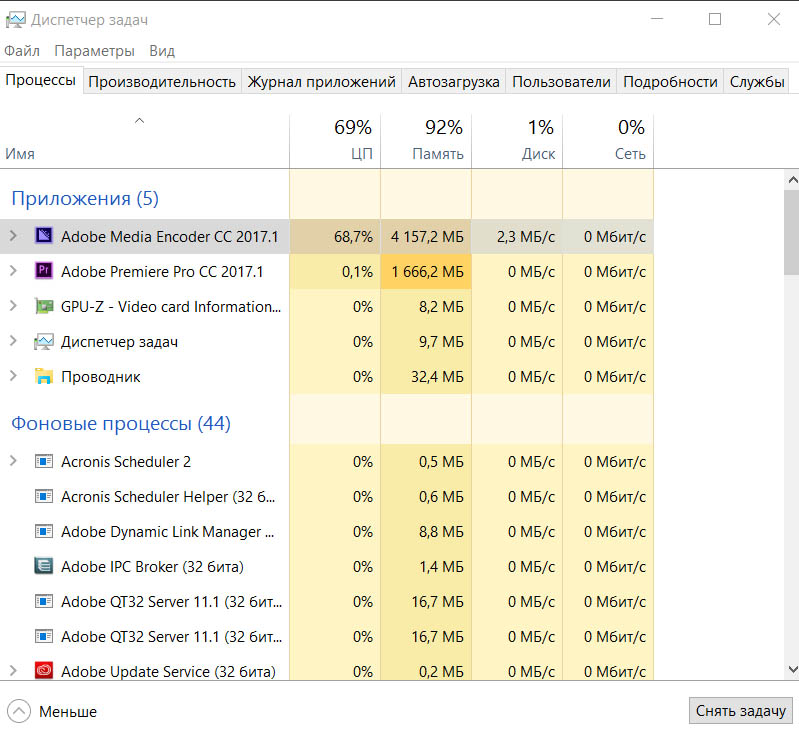Click the Task Manager title bar icon
This screenshot has width=799, height=736.
coord(15,20)
